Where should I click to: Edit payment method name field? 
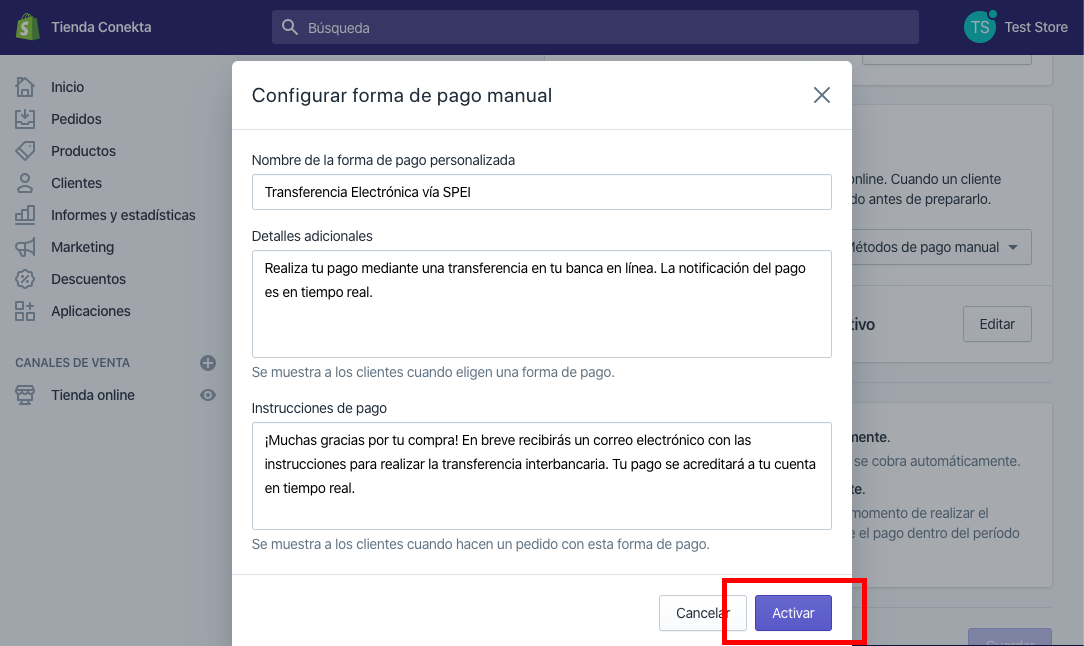[x=541, y=192]
